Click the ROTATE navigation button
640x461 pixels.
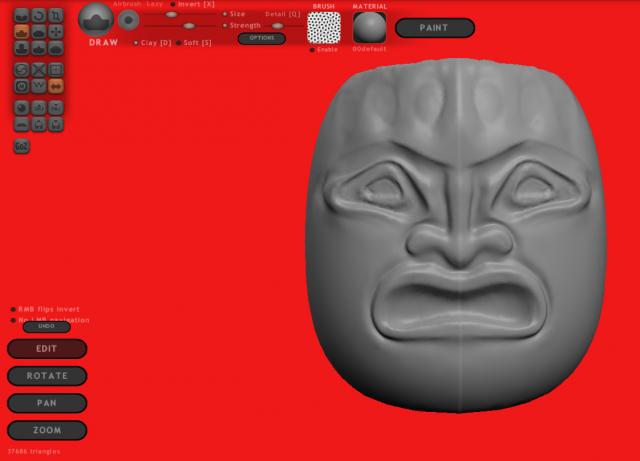(x=47, y=376)
